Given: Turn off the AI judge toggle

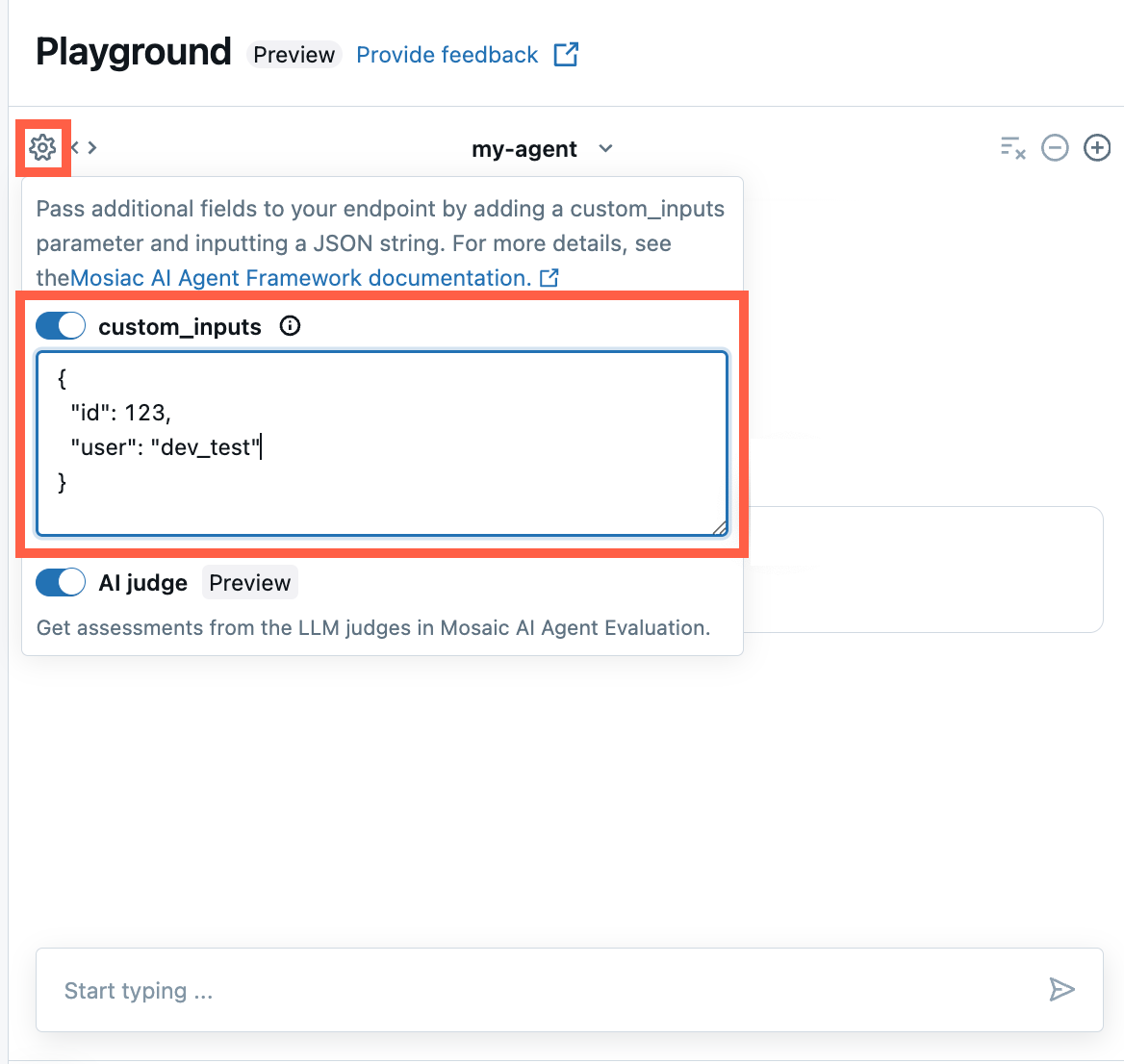Looking at the screenshot, I should pyautogui.click(x=61, y=582).
